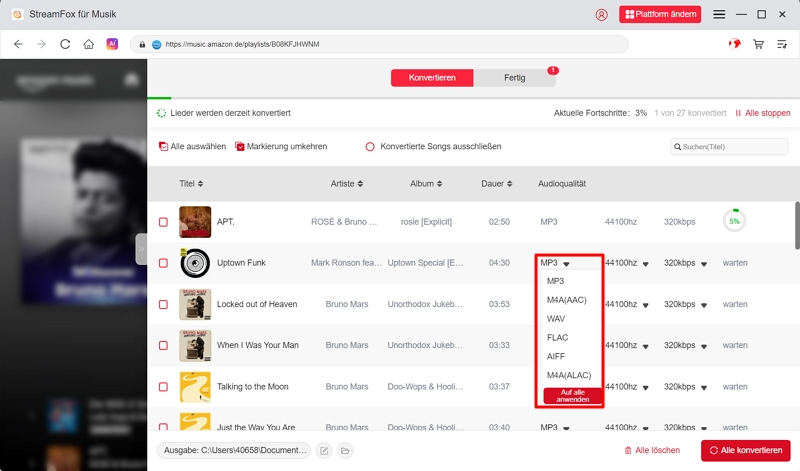The height and width of the screenshot is (471, 800).
Task: Click the browser reload icon
Action: tap(65, 44)
